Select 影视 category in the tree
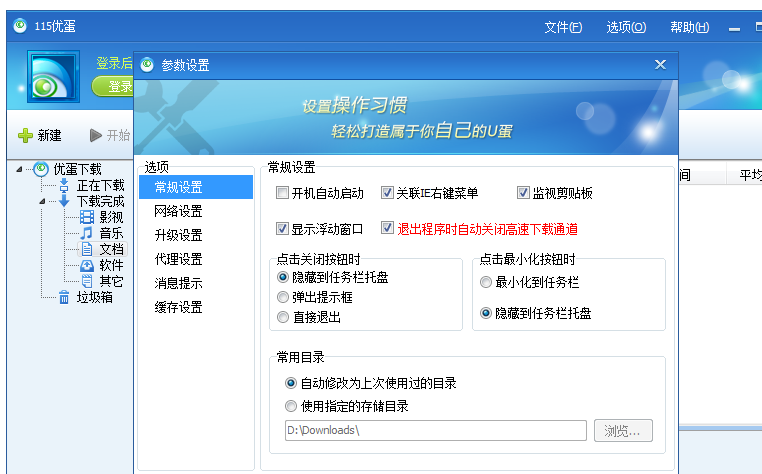Screen dimensions: 762x474 (111, 217)
